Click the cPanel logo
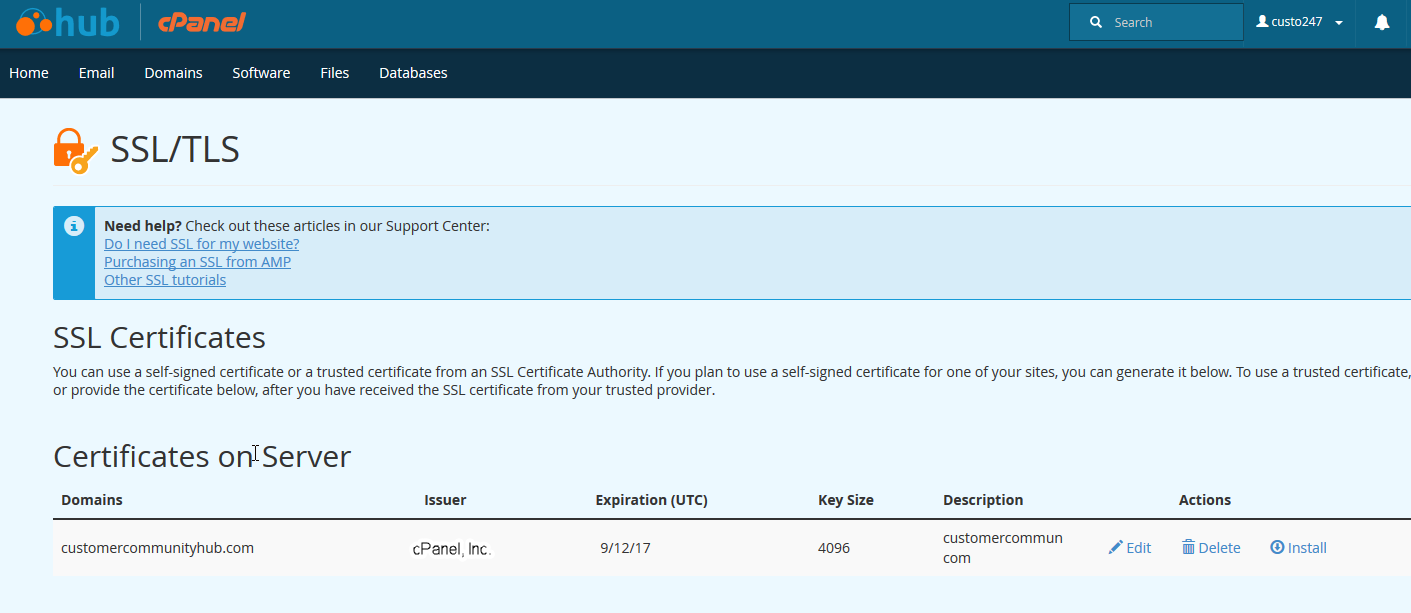Viewport: 1411px width, 613px height. coord(201,22)
